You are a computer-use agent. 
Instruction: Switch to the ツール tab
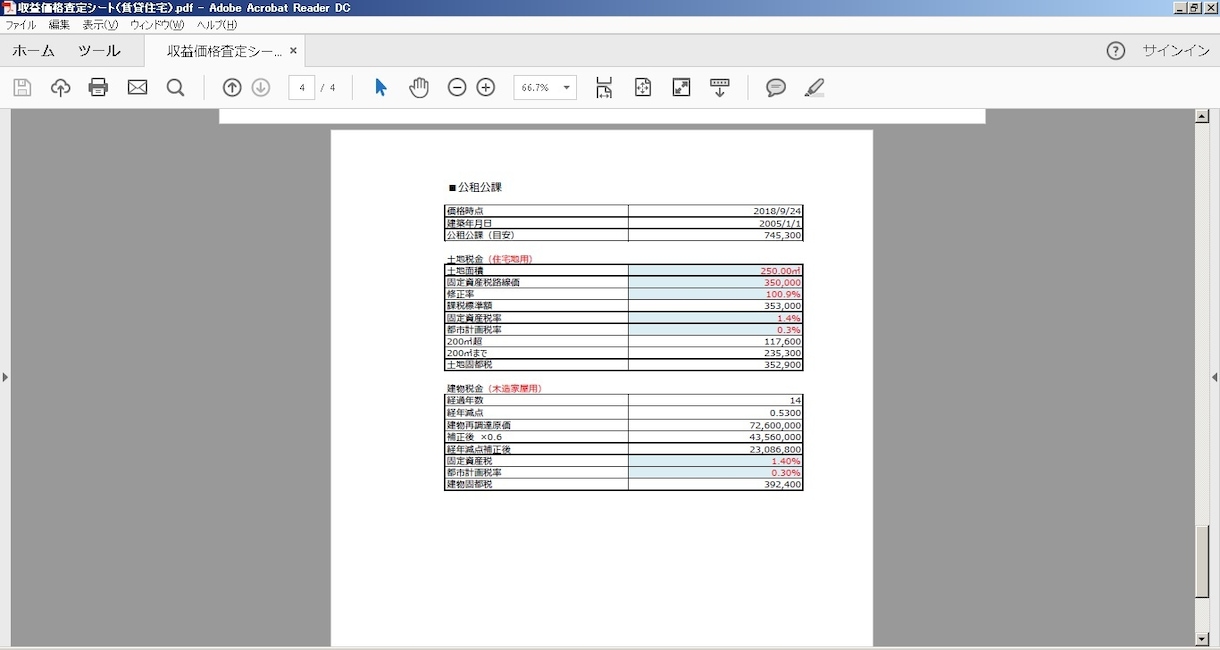click(99, 51)
